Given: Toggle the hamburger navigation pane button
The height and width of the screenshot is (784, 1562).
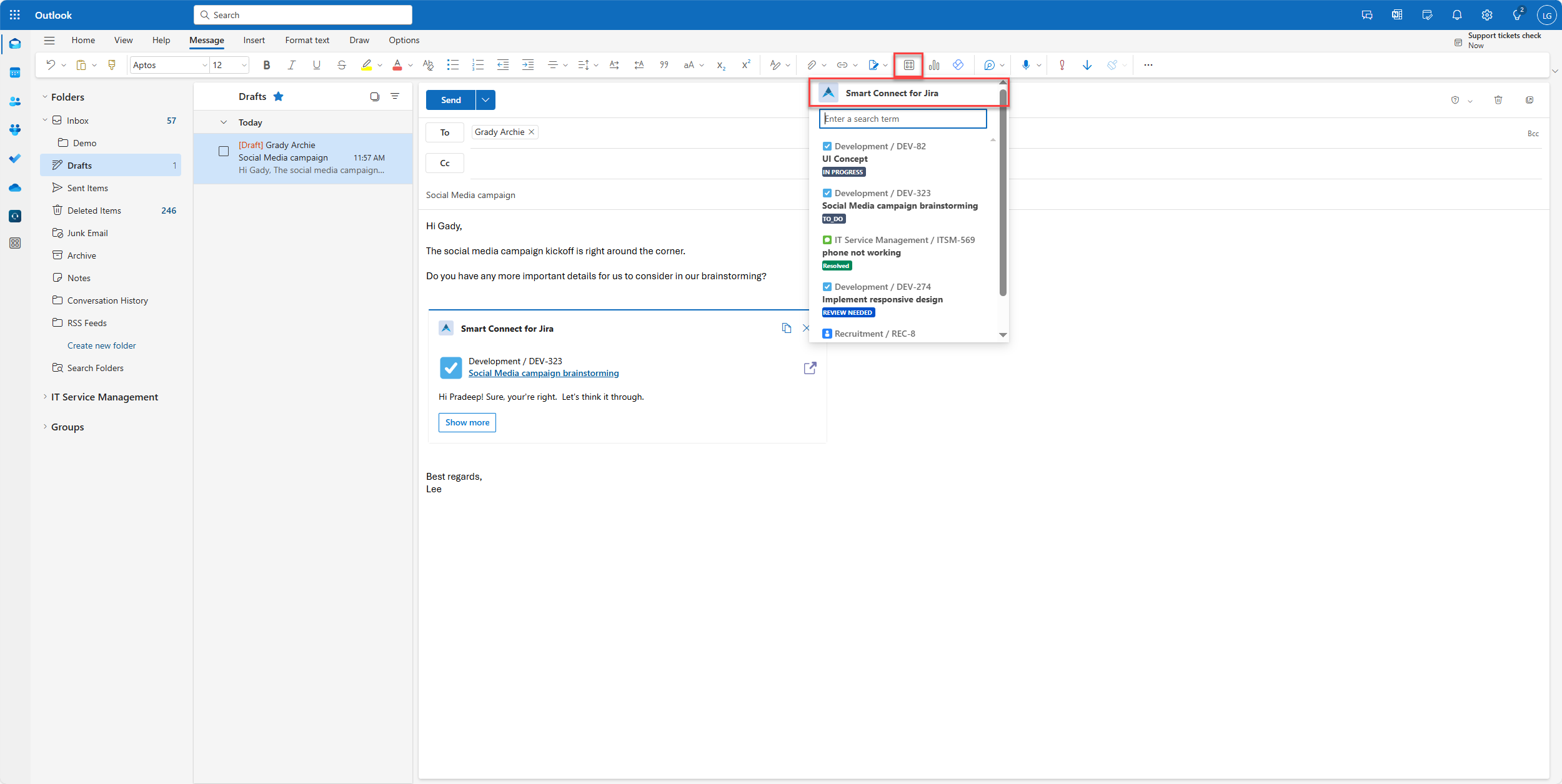Looking at the screenshot, I should click(x=49, y=40).
